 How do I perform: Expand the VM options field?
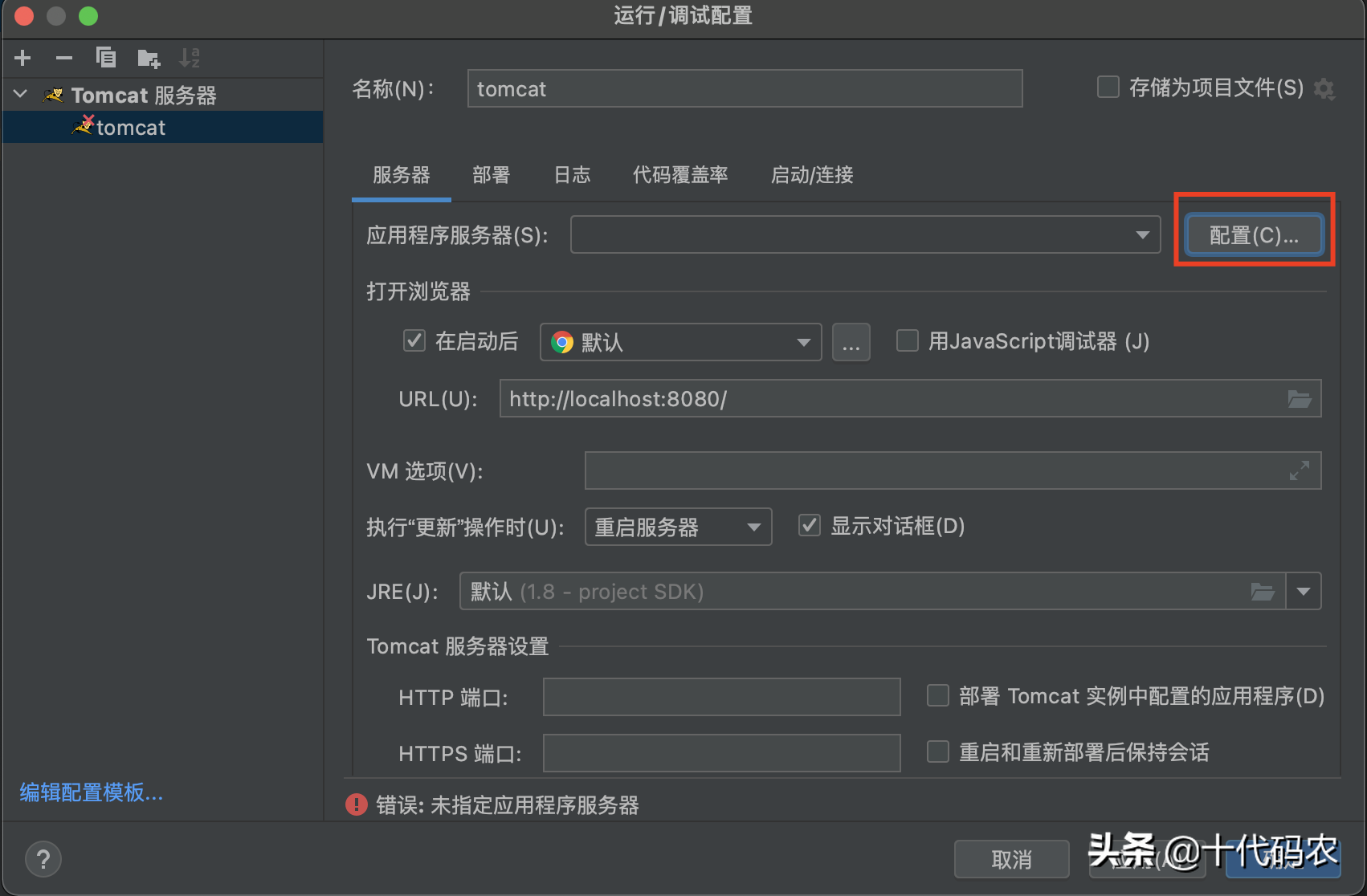pyautogui.click(x=1300, y=470)
